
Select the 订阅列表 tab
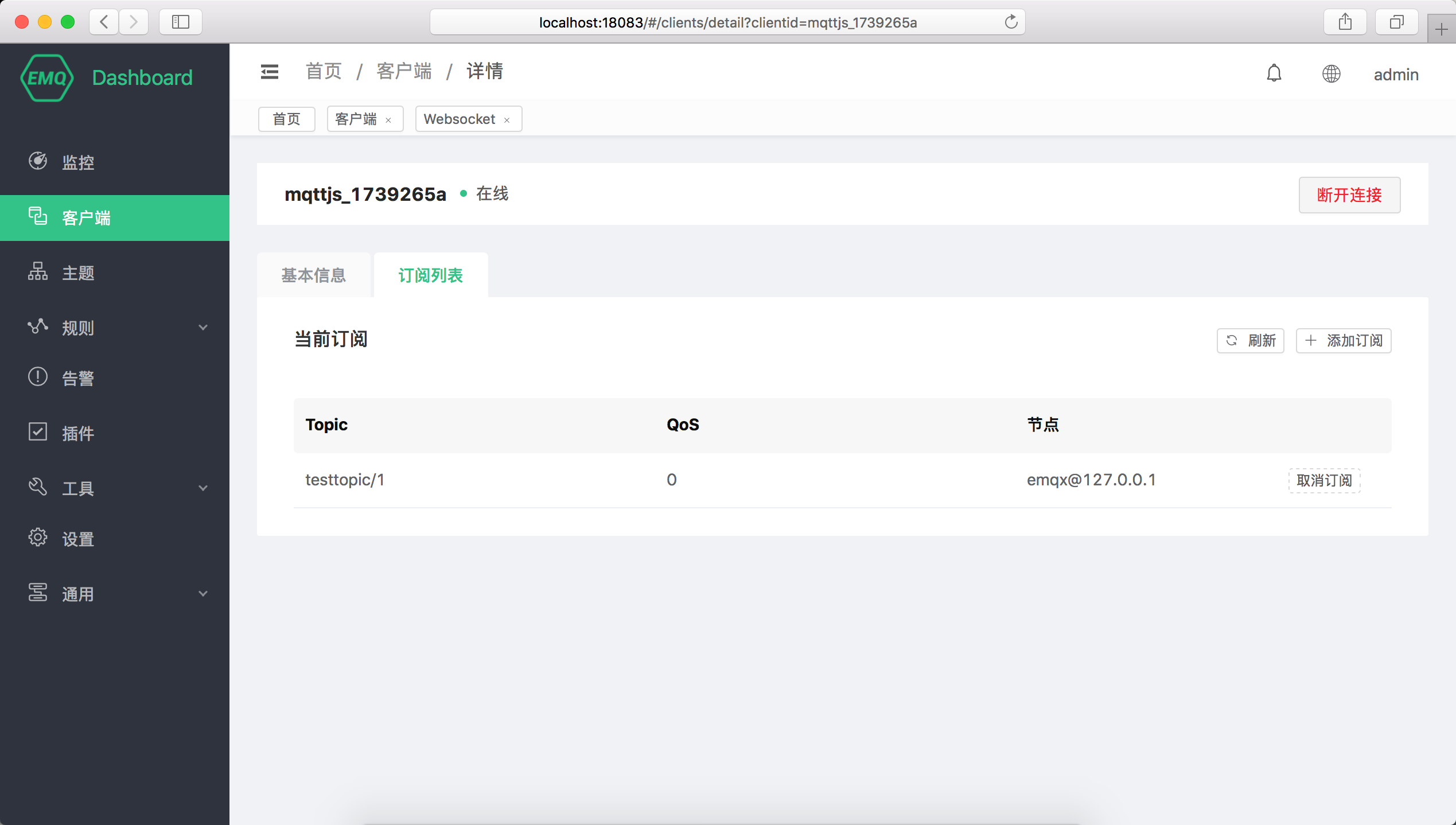coord(430,275)
